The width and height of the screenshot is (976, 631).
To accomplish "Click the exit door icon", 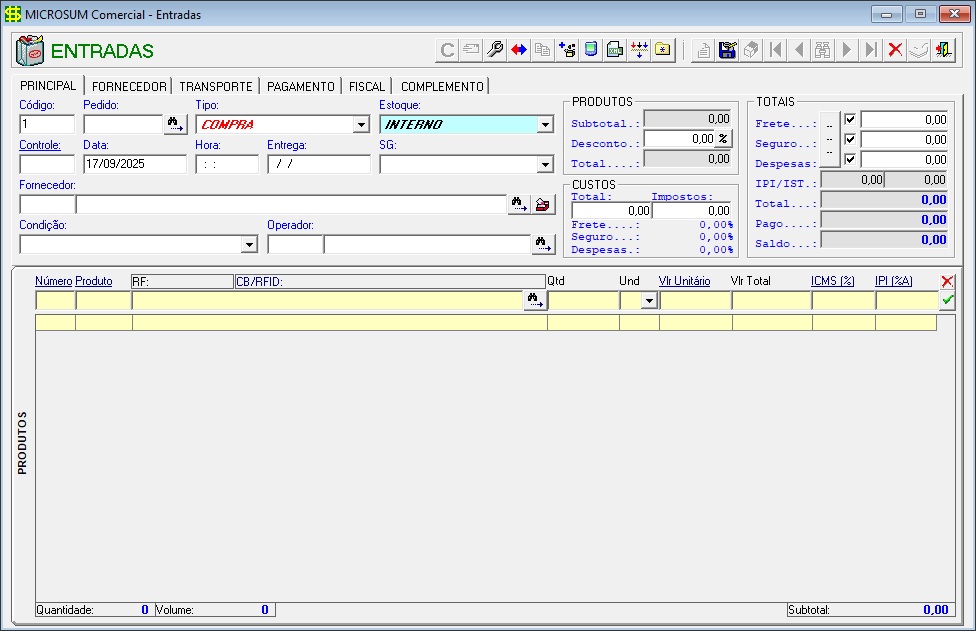I will tap(943, 50).
